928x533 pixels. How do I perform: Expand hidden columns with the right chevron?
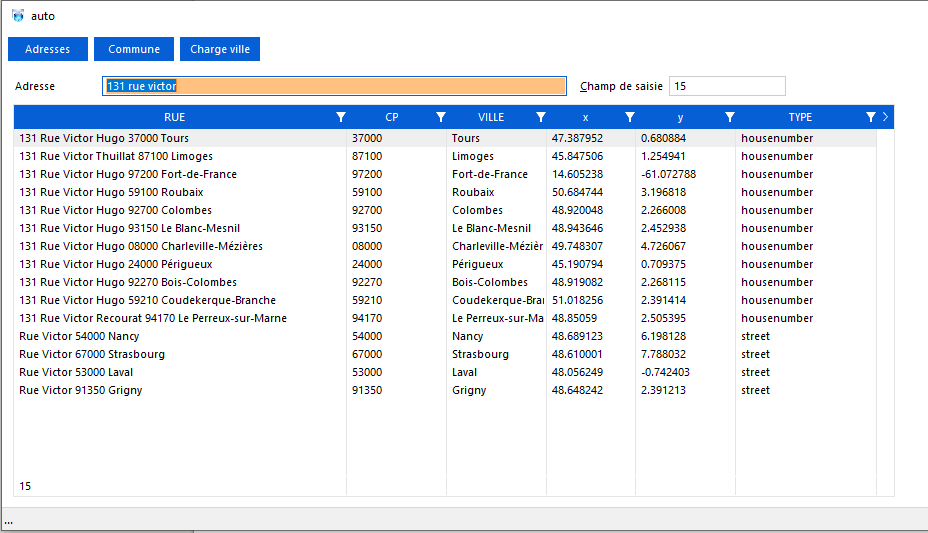click(x=885, y=117)
